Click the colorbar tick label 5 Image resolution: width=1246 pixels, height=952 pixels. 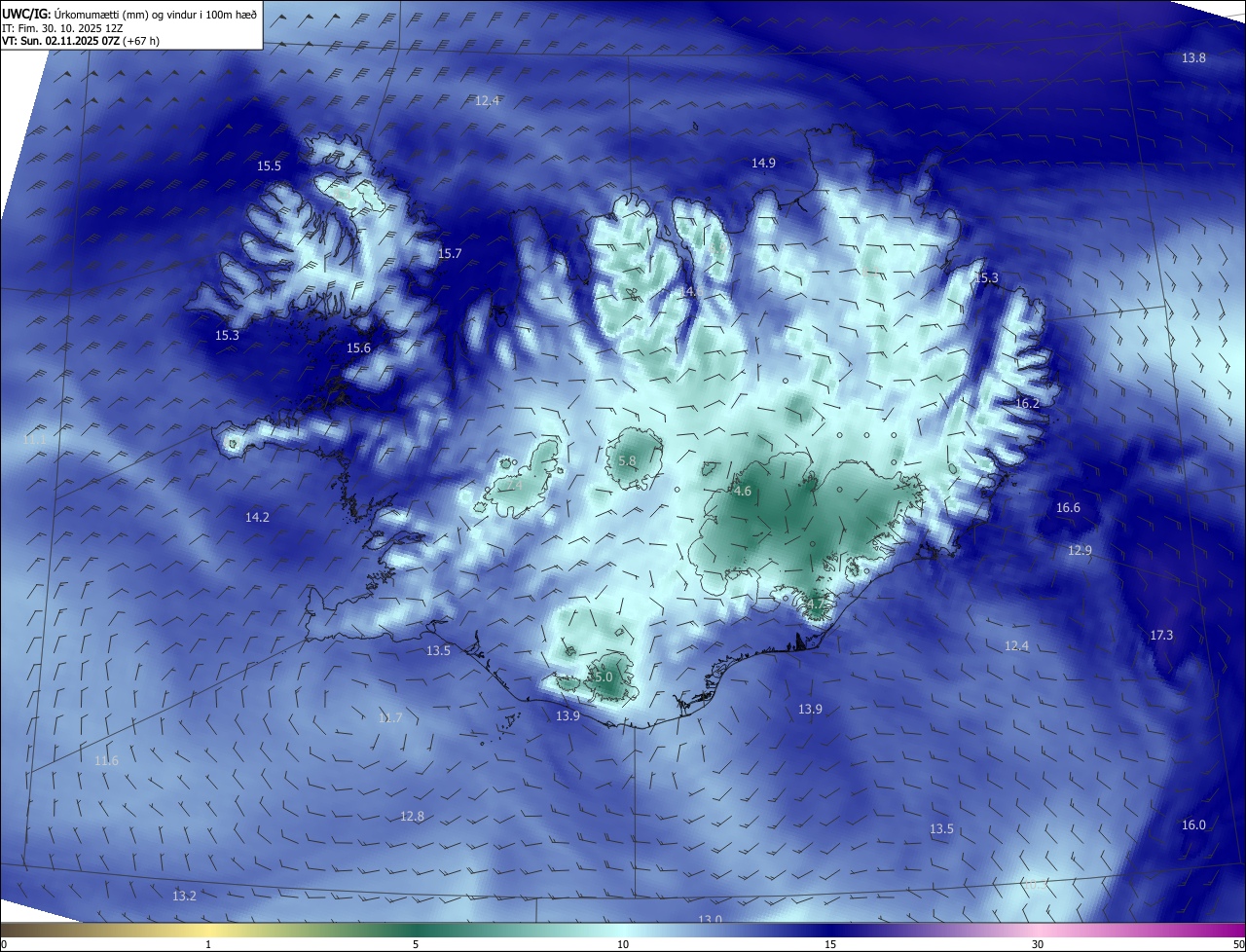click(x=416, y=944)
